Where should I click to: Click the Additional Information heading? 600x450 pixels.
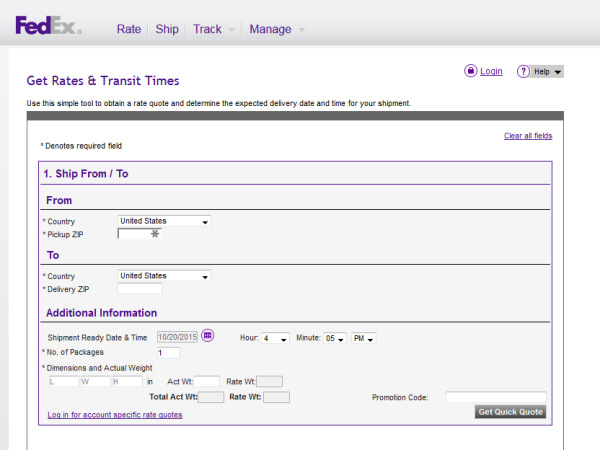pos(101,313)
